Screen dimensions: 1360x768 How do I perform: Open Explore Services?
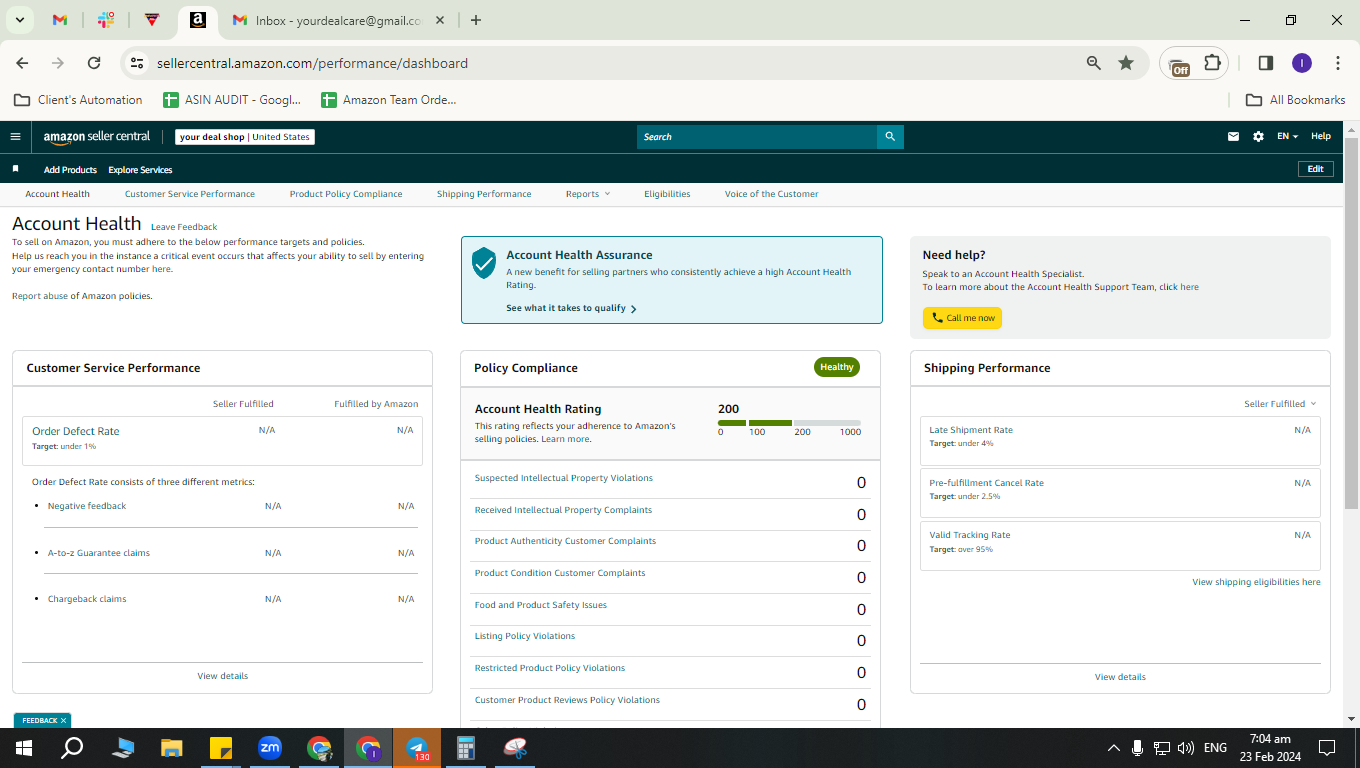[x=140, y=170]
